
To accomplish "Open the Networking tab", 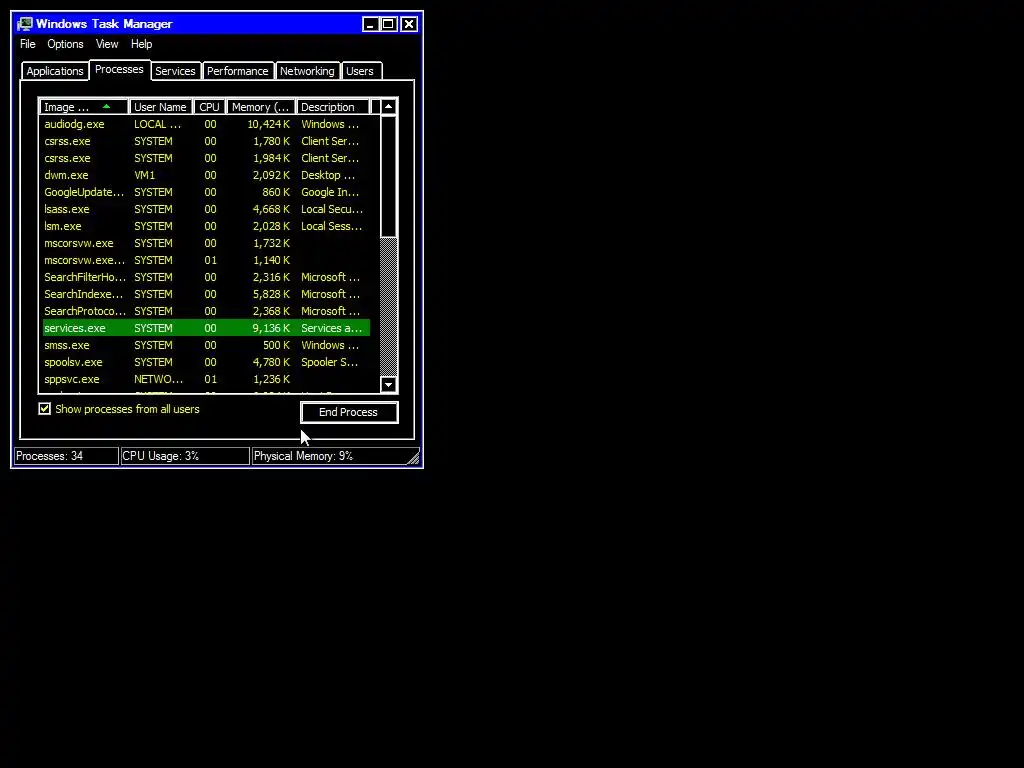I will pyautogui.click(x=307, y=71).
